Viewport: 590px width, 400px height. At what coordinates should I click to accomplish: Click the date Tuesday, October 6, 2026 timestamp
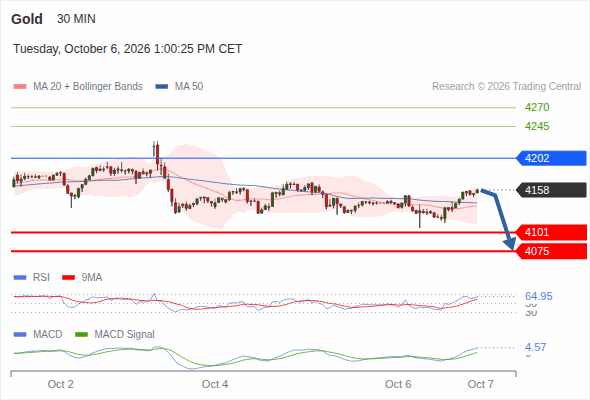(x=128, y=49)
